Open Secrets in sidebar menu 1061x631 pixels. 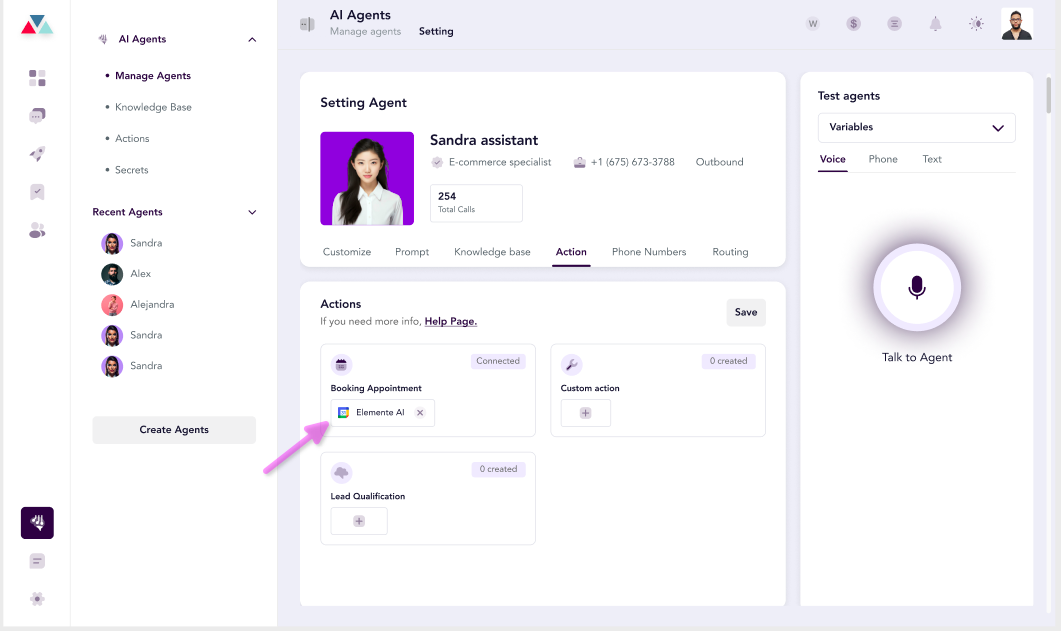(x=131, y=170)
